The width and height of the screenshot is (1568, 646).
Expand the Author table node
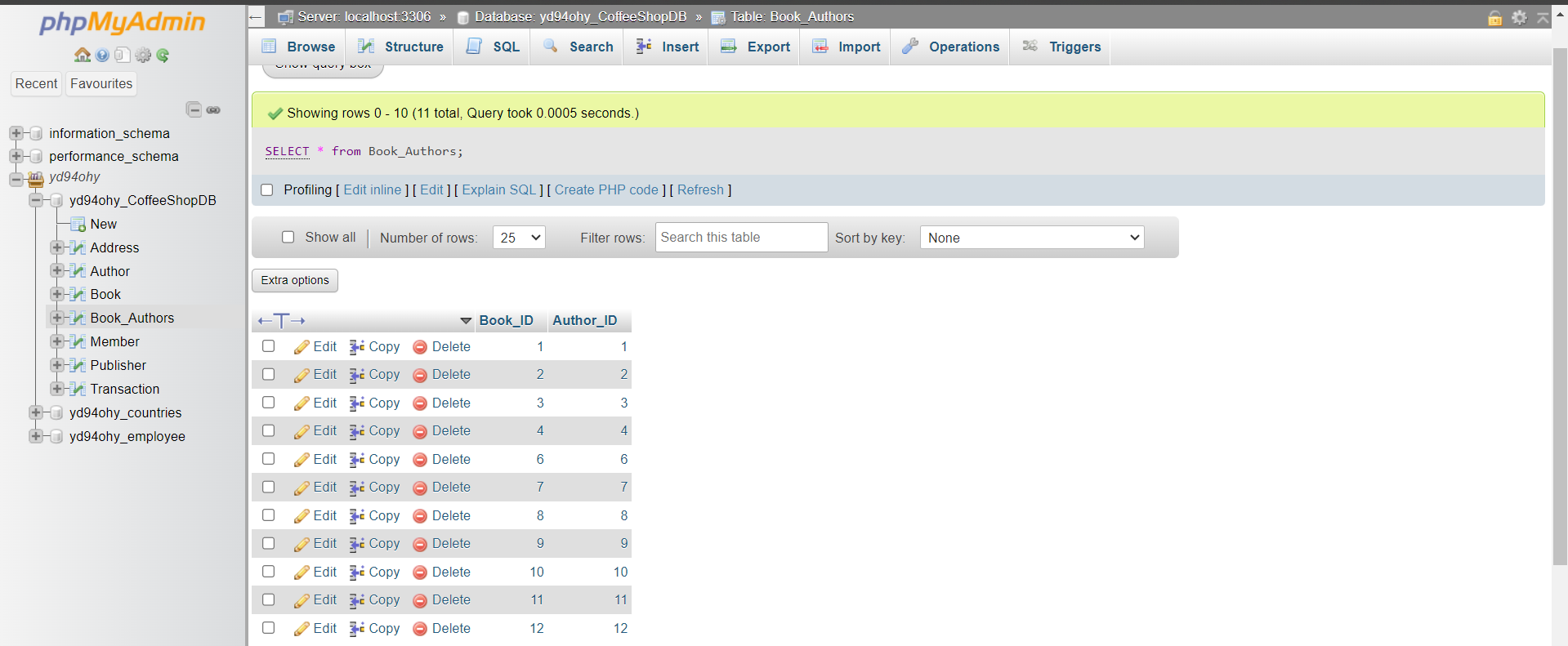click(57, 271)
